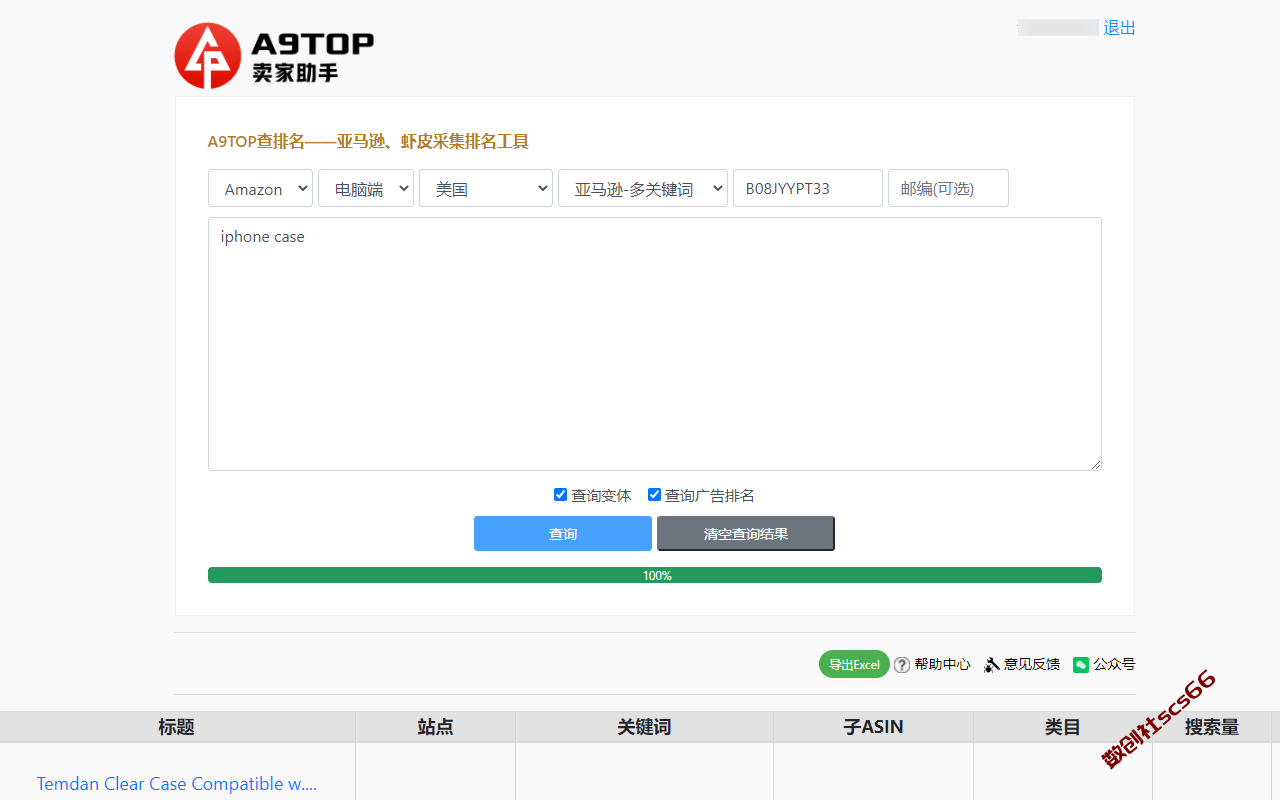The image size is (1280, 800).
Task: Click the 搜索量 column header
Action: (x=1212, y=727)
